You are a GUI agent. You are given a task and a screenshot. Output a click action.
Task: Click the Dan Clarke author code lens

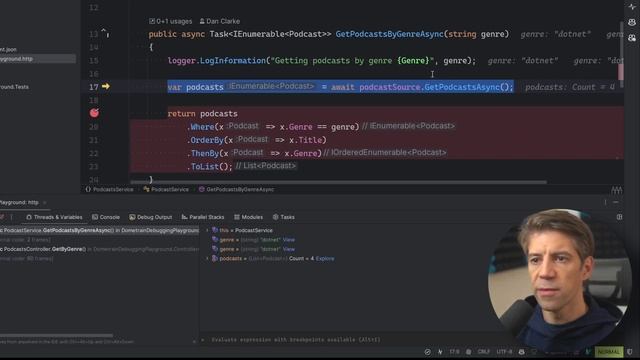[220, 21]
